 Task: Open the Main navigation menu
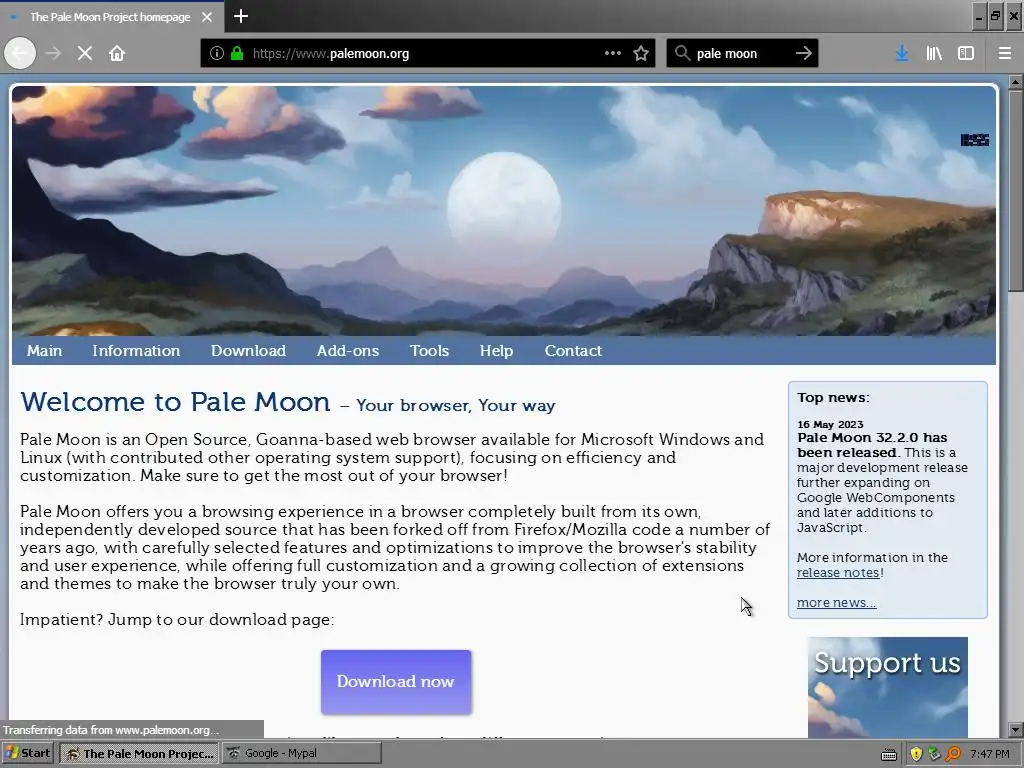point(44,351)
